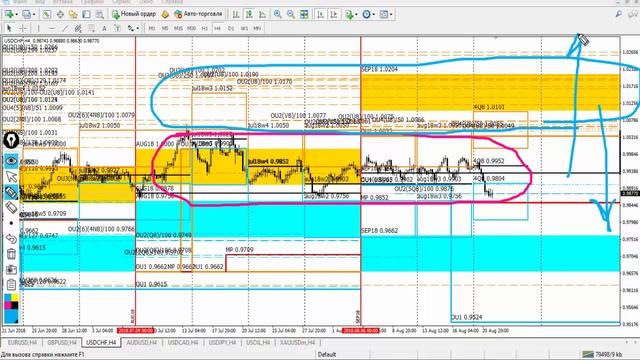Image resolution: width=640 pixels, height=360 pixels.
Task: Open the Market Watch window icon
Action: [47, 14]
